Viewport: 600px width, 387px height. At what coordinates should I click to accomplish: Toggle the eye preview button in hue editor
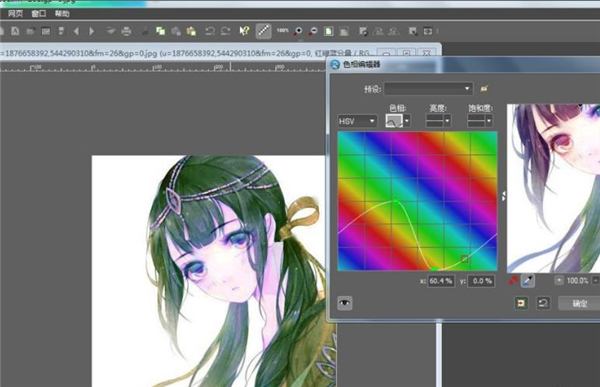coord(345,303)
